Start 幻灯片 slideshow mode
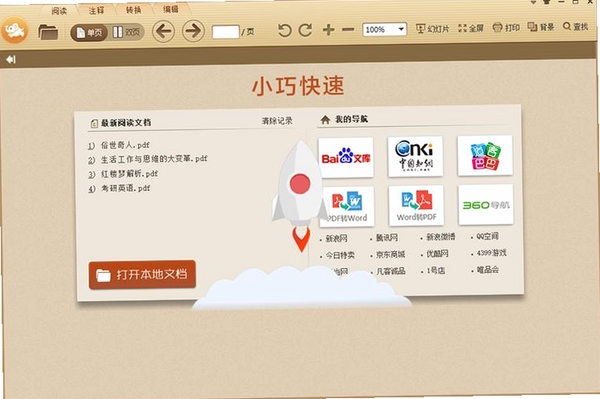Image resolution: width=600 pixels, height=399 pixels. 432,28
